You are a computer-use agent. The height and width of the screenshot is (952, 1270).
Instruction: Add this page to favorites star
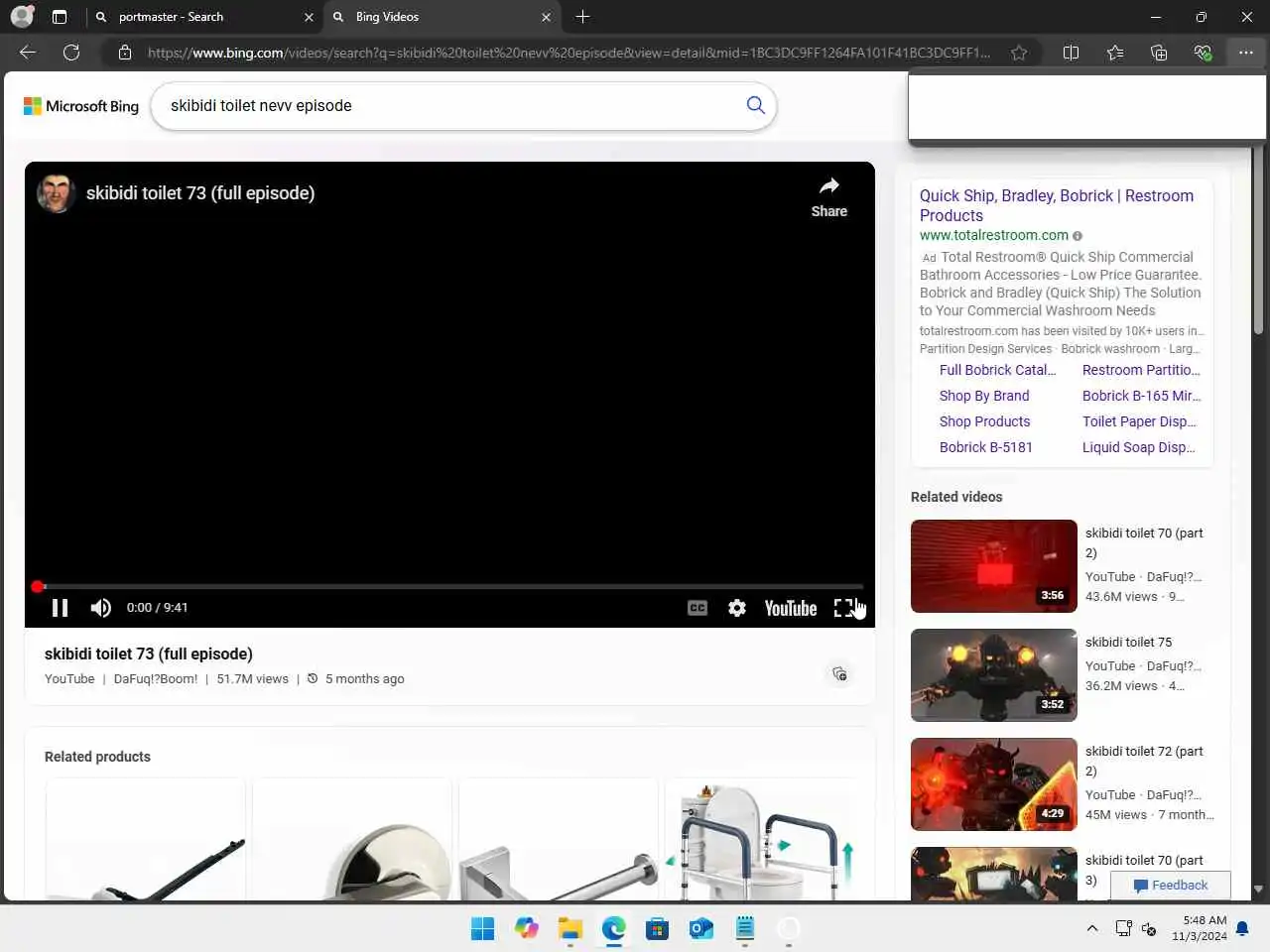1019,53
